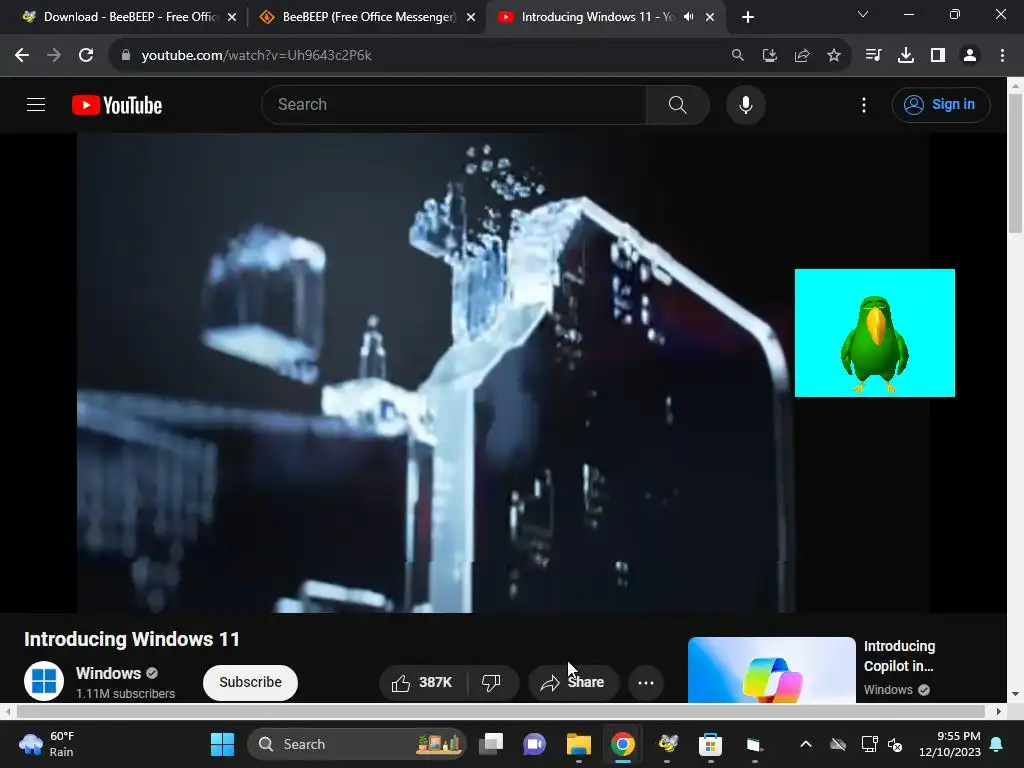Click the scroll down arrow of page
Viewport: 1024px width, 768px height.
pyautogui.click(x=1015, y=694)
